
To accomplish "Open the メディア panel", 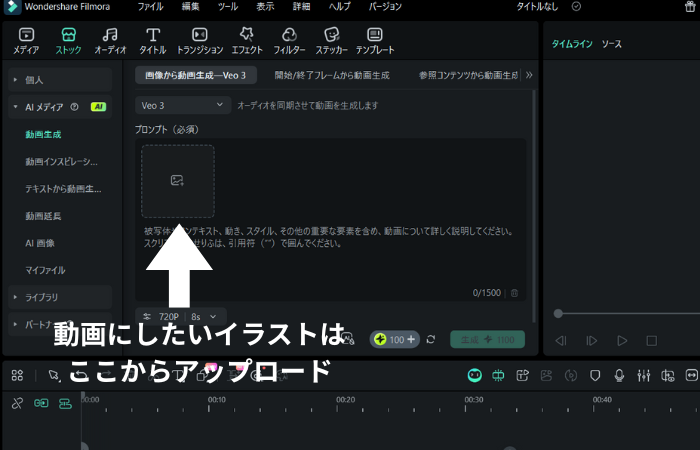I will click(26, 41).
